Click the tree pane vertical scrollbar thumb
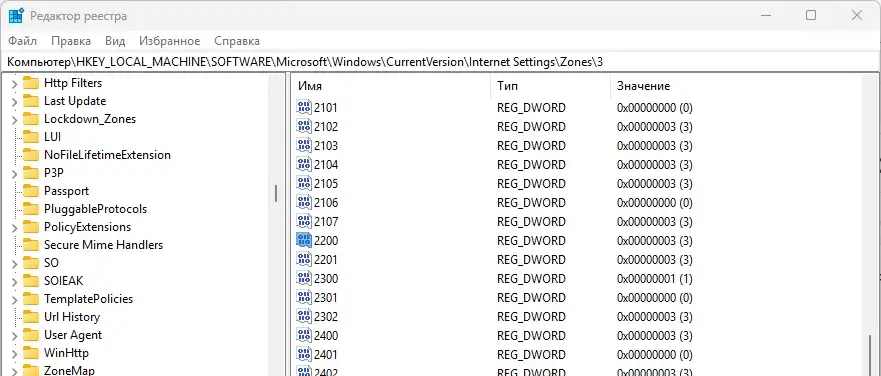Screen dimensions: 881x376 coord(276,194)
